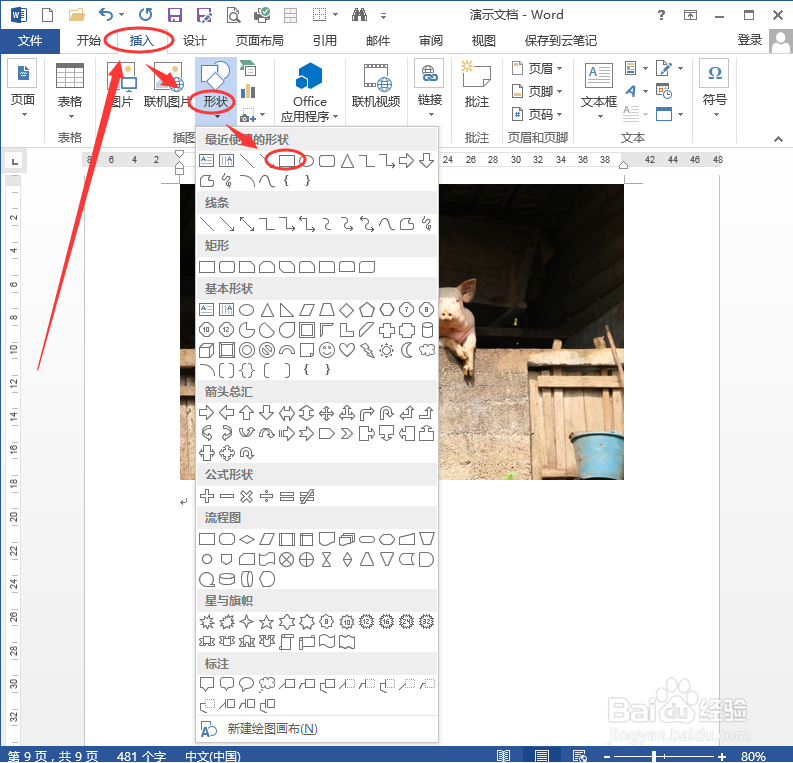Select the 4-point star shape
The image size is (793, 763).
[x=247, y=621]
